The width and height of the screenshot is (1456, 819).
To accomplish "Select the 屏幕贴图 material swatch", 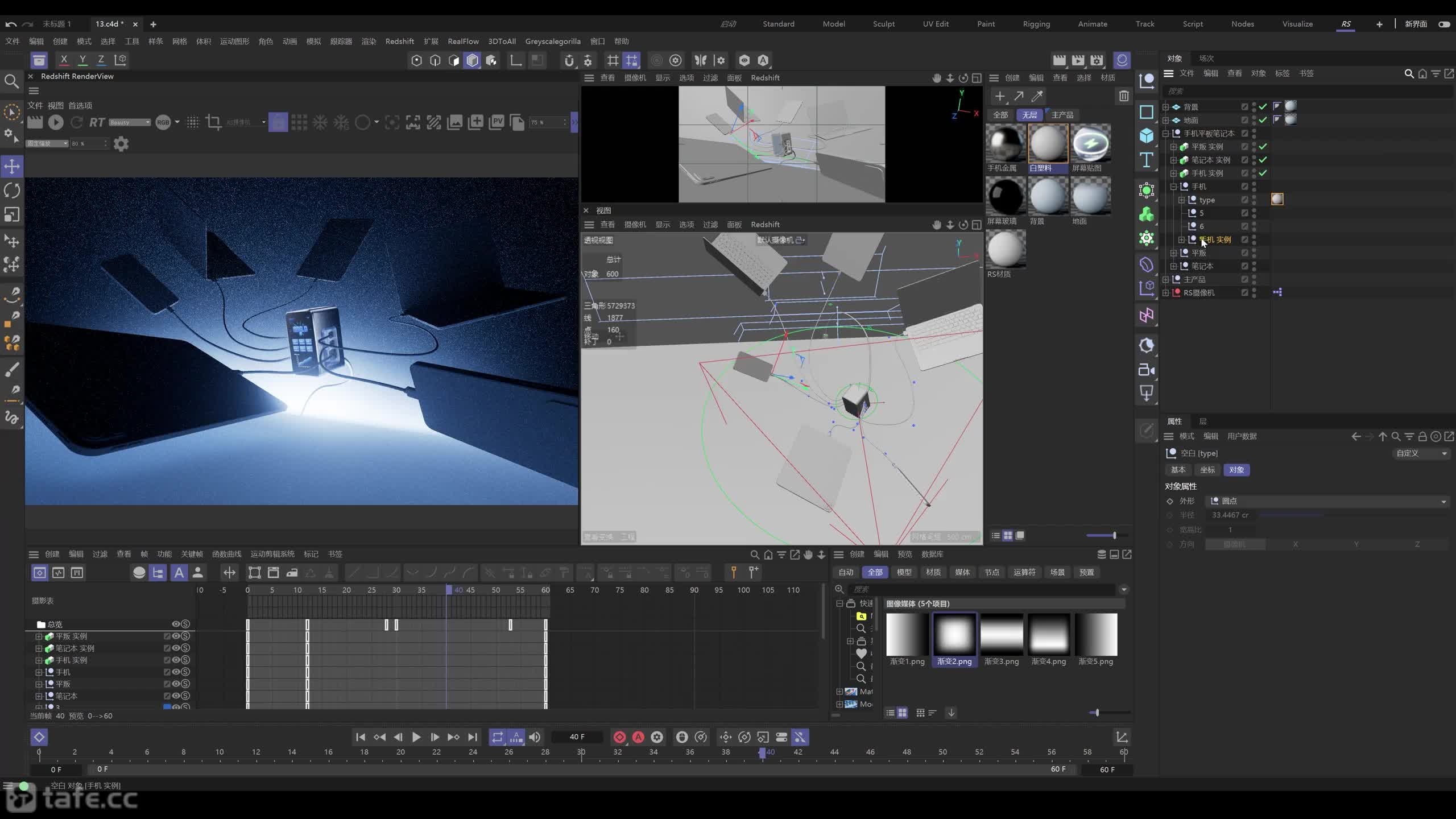I will [1090, 143].
